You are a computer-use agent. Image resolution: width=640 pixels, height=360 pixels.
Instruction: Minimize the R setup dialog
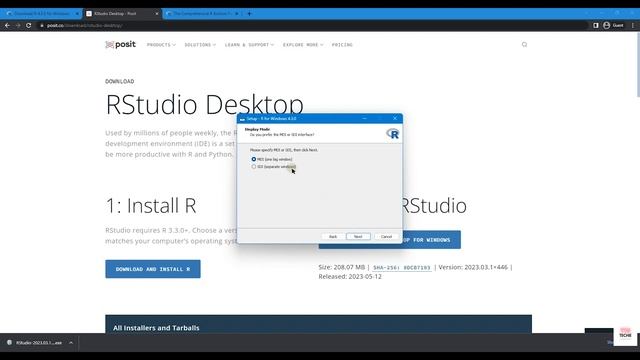(x=364, y=118)
